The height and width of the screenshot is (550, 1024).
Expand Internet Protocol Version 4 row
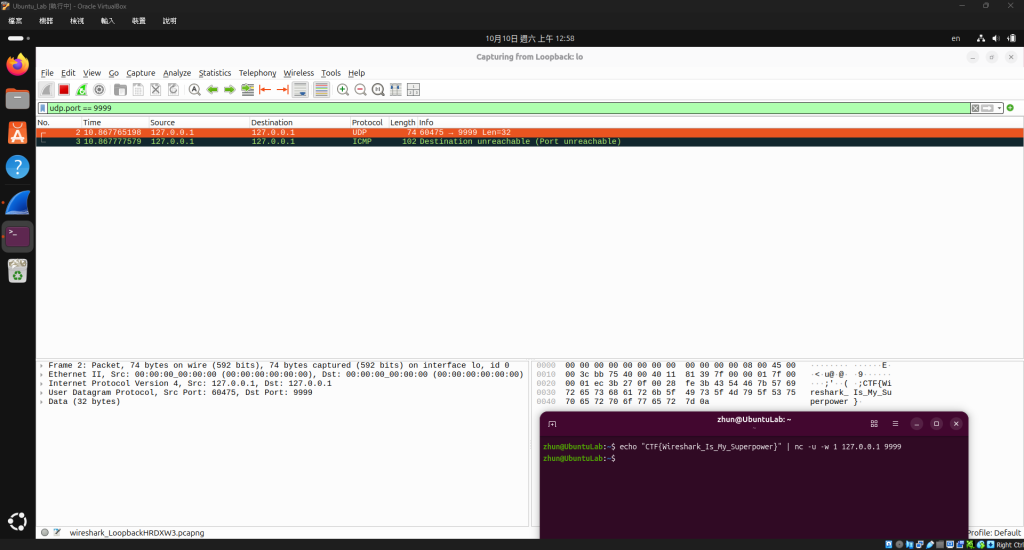(x=42, y=384)
